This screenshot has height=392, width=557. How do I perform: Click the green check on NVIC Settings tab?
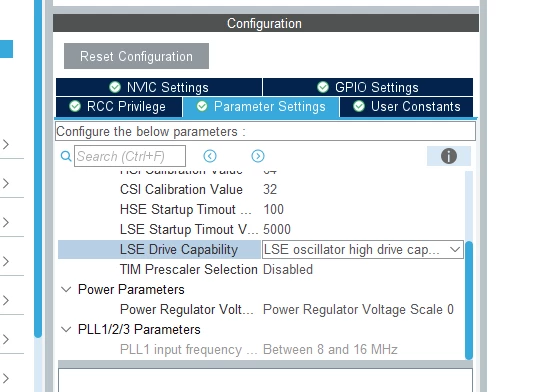(115, 87)
